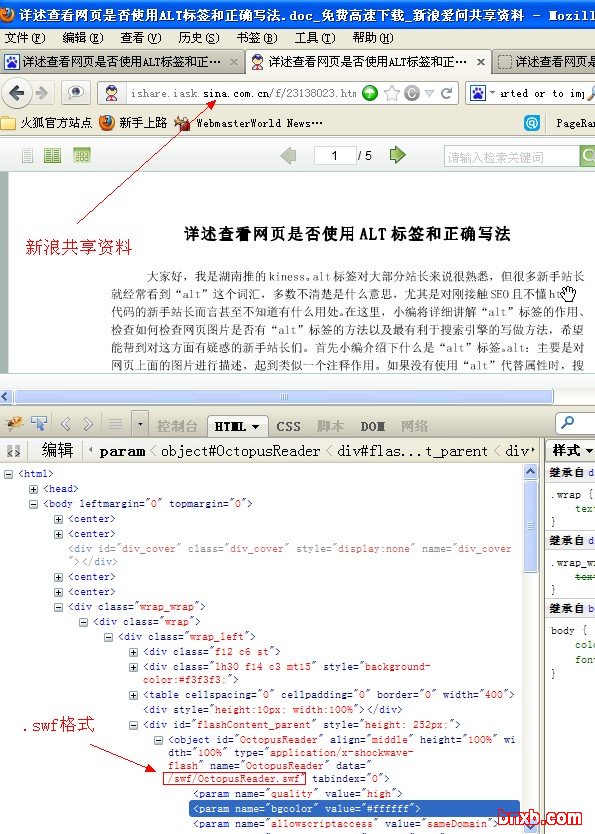The width and height of the screenshot is (595, 834).
Task: Select div#flas...t_parent in breadcrumb path
Action: click(x=412, y=451)
